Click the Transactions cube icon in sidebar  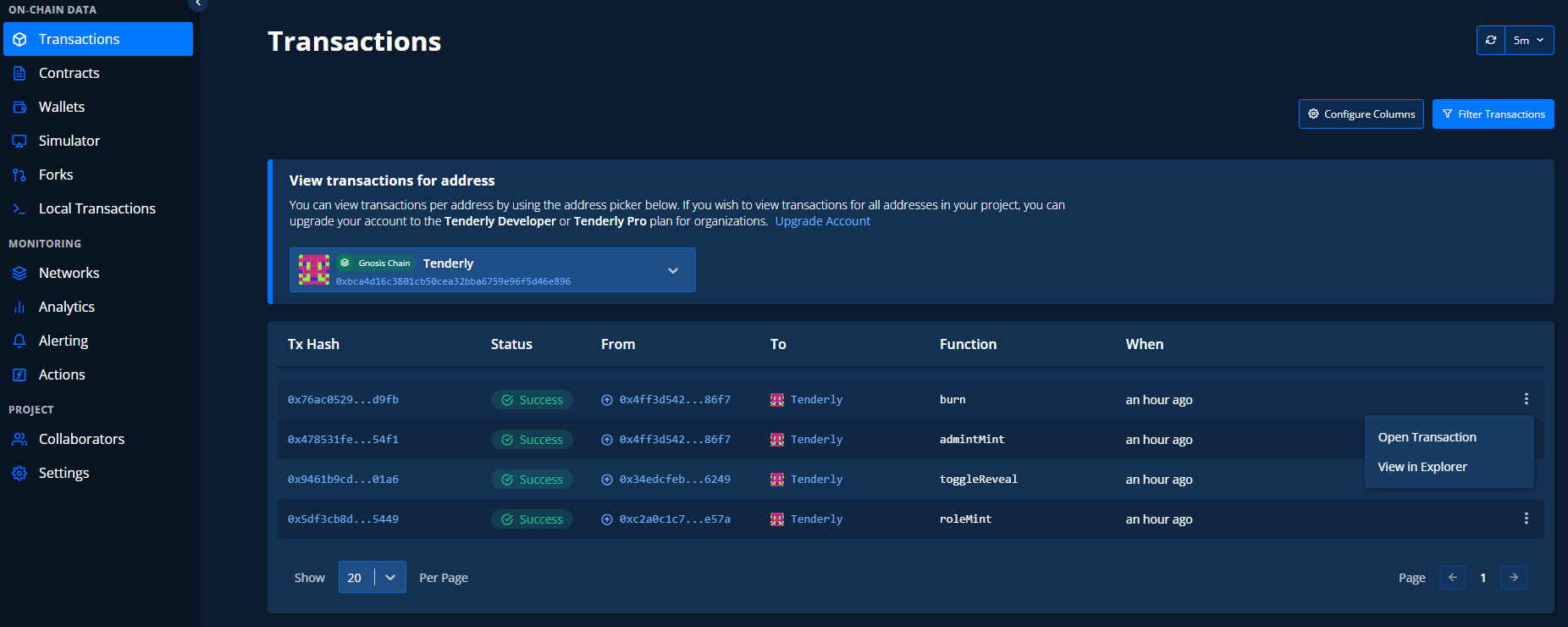(19, 39)
